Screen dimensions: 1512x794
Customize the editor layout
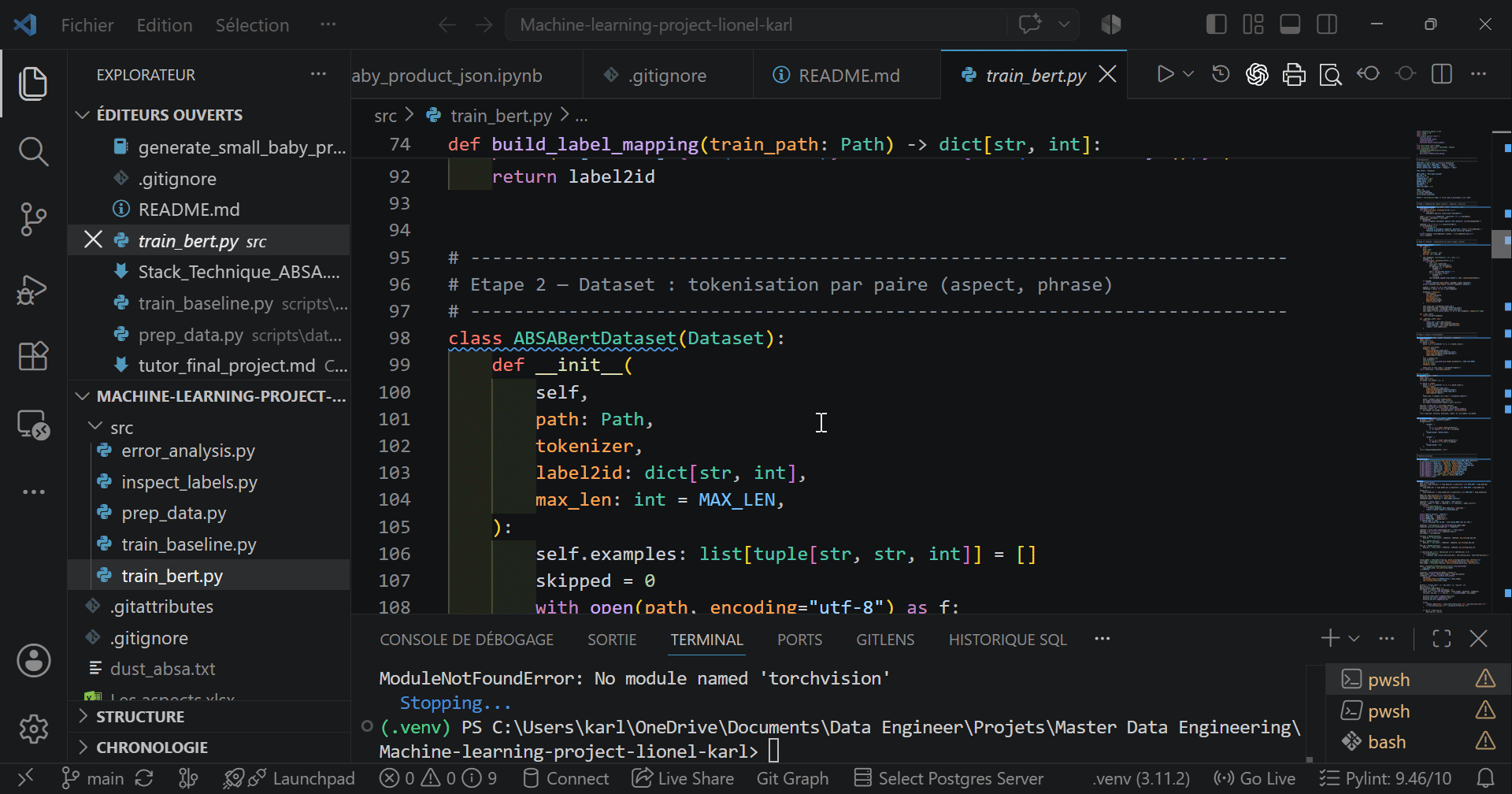[1253, 24]
